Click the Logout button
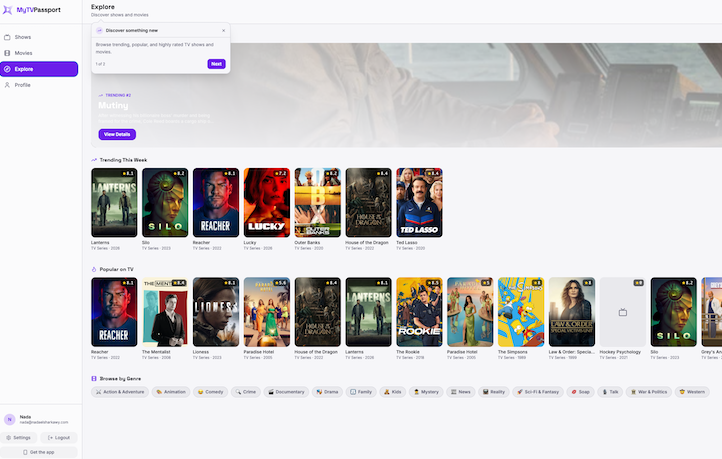 coord(59,438)
